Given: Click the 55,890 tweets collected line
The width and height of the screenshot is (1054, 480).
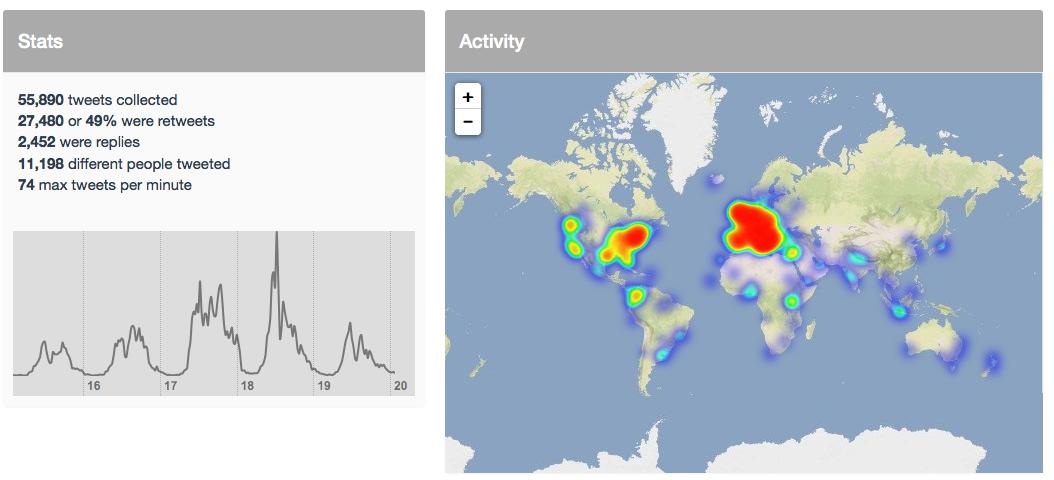Looking at the screenshot, I should click(98, 100).
